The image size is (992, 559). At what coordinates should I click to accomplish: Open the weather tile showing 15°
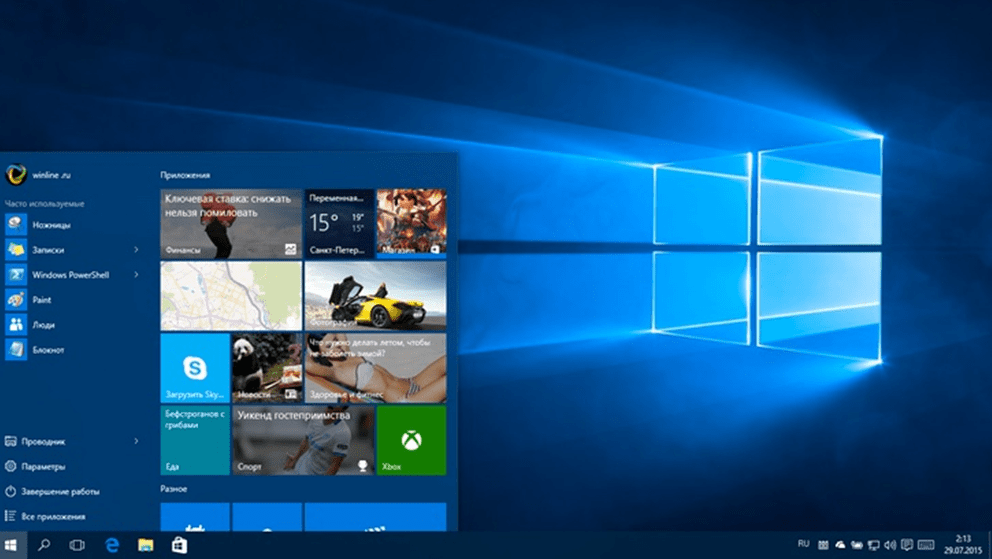point(338,223)
